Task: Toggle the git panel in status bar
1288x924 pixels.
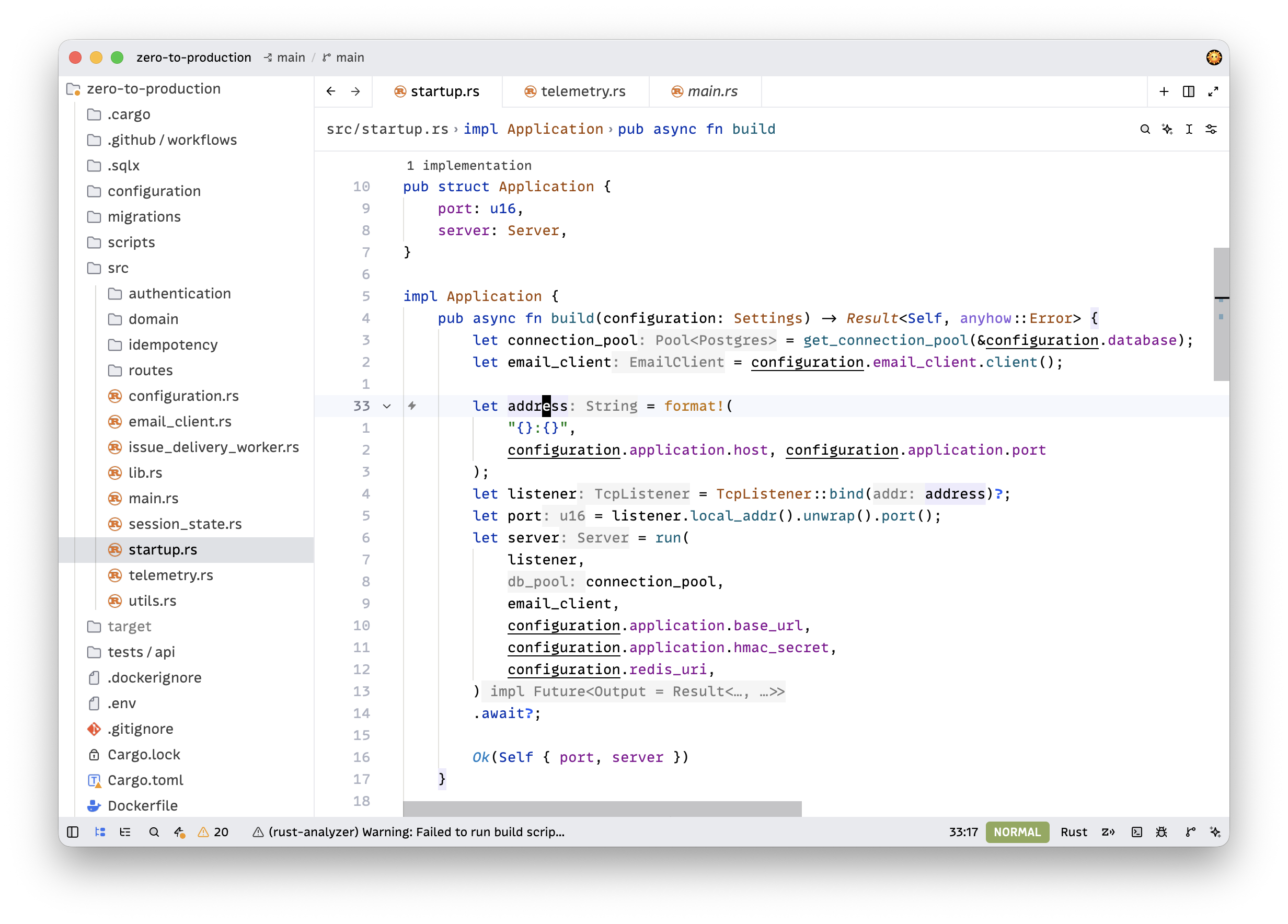Action: (1190, 832)
